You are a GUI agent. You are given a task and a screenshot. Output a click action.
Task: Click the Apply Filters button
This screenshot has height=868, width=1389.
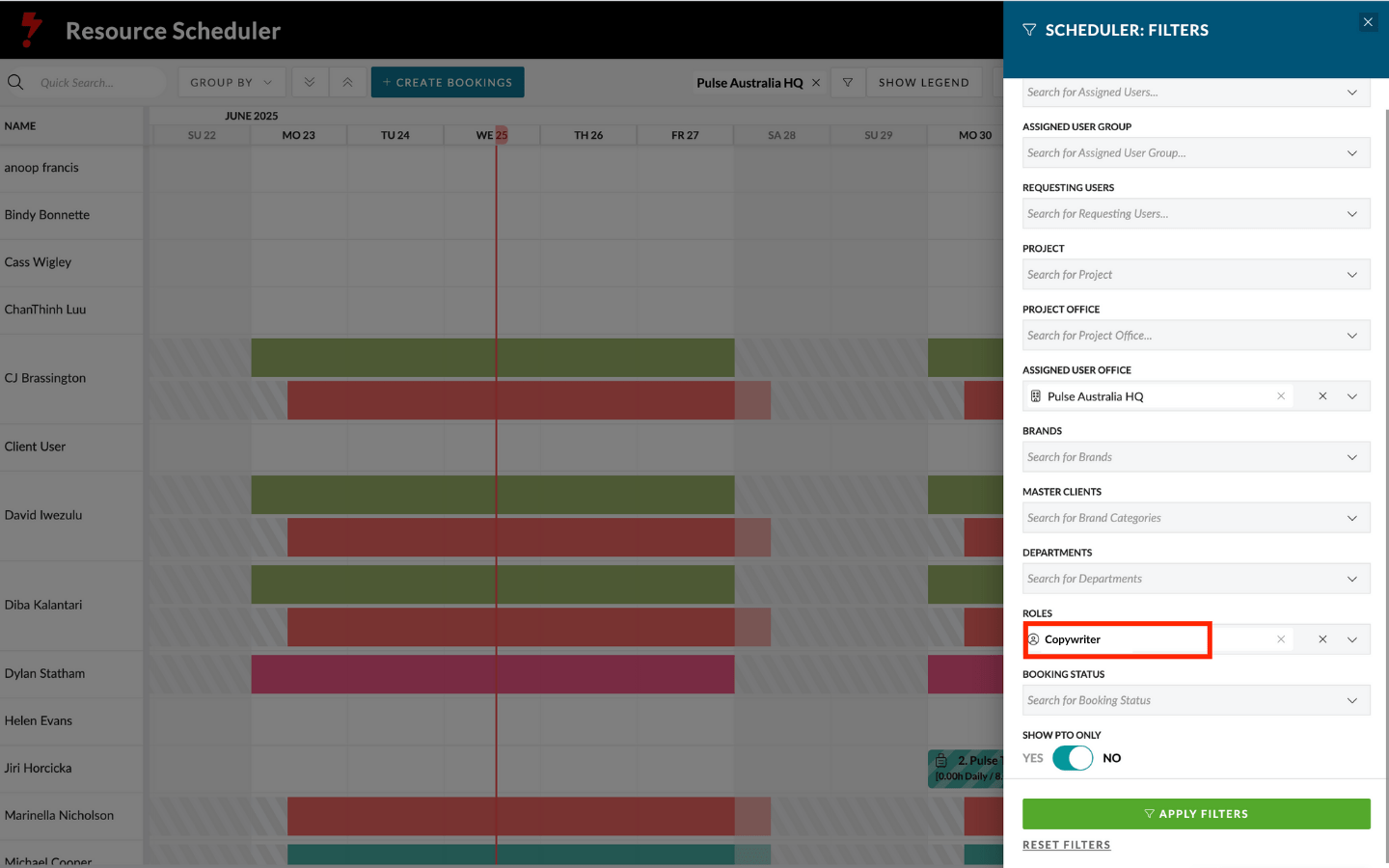click(x=1195, y=814)
